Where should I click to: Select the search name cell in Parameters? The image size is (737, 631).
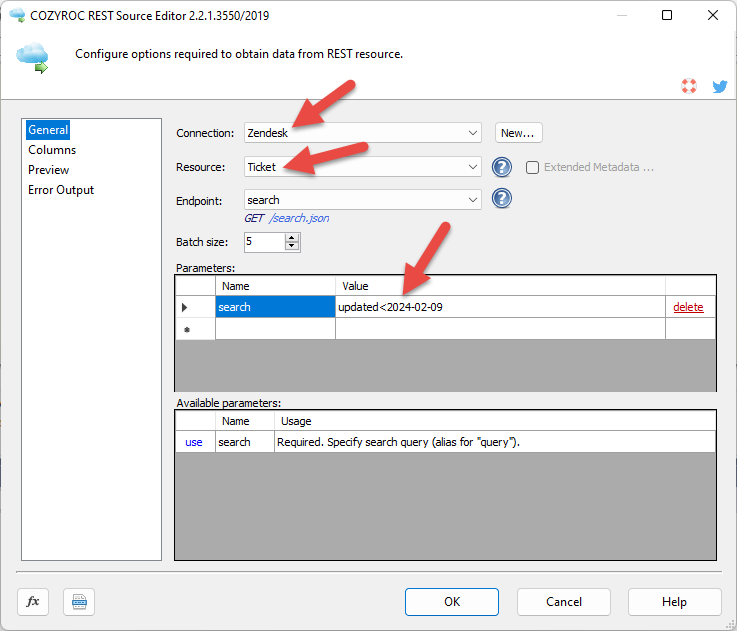coord(275,307)
